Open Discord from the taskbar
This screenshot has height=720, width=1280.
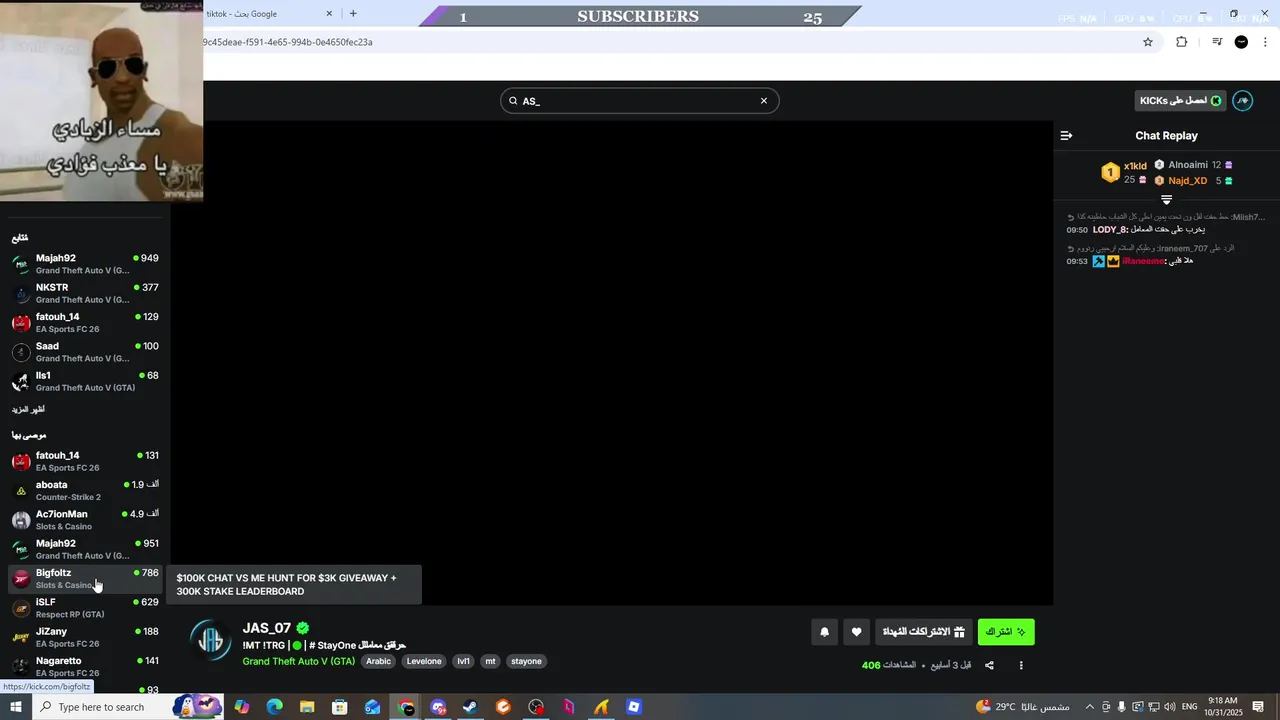[438, 707]
